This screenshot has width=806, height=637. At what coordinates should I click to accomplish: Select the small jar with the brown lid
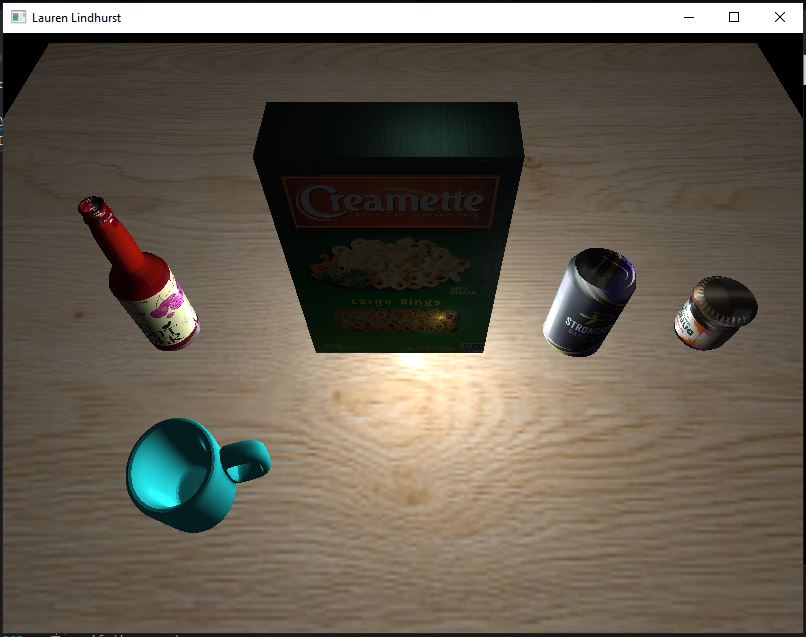point(716,313)
